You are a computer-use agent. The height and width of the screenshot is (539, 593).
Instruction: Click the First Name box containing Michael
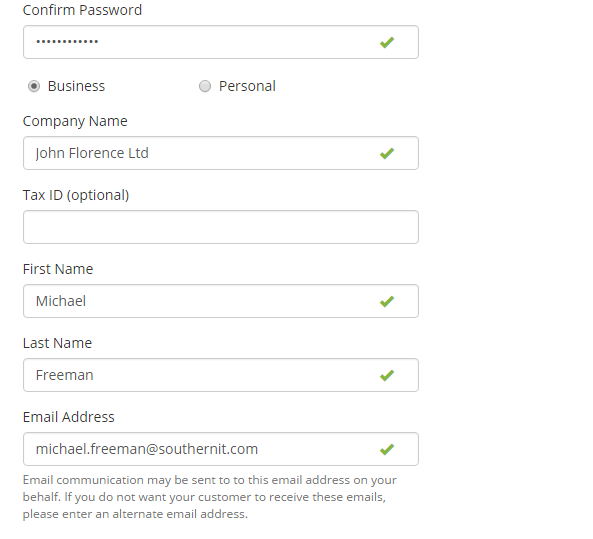(221, 301)
